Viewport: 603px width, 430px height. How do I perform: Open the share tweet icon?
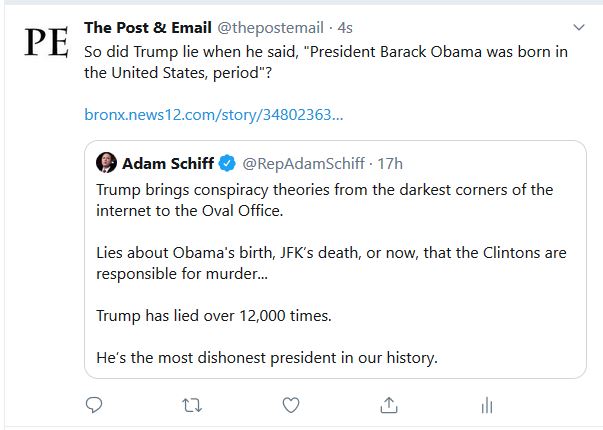pyautogui.click(x=388, y=405)
